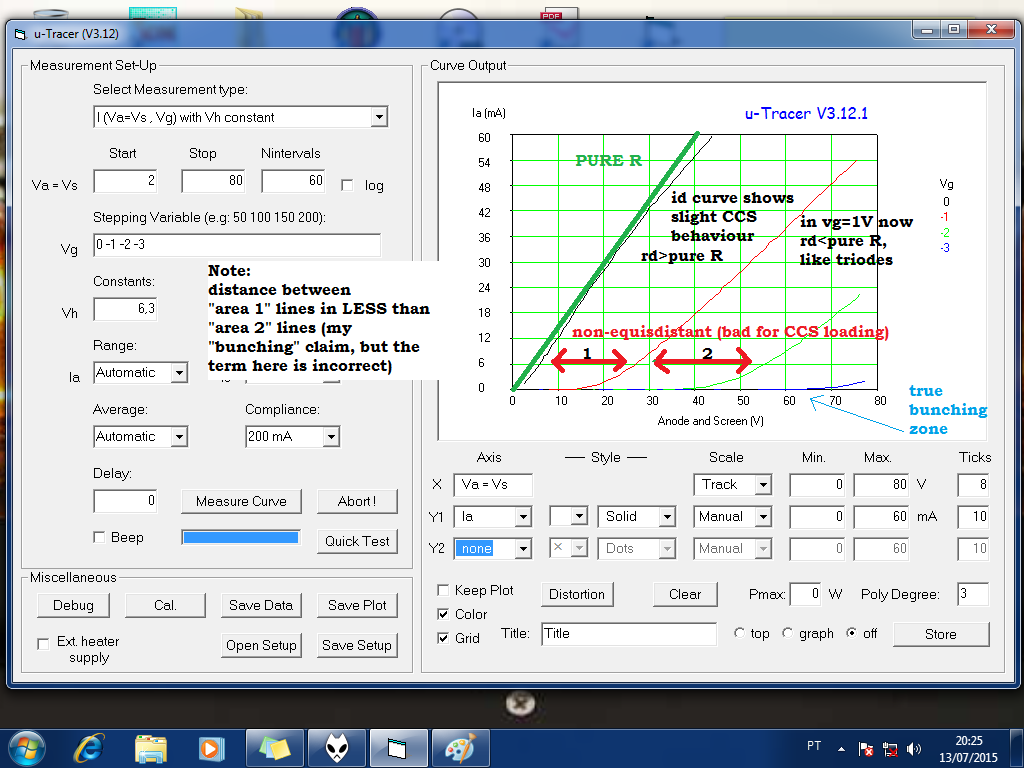Viewport: 1024px width, 768px height.
Task: Click the Vh constant input field
Action: [125, 309]
